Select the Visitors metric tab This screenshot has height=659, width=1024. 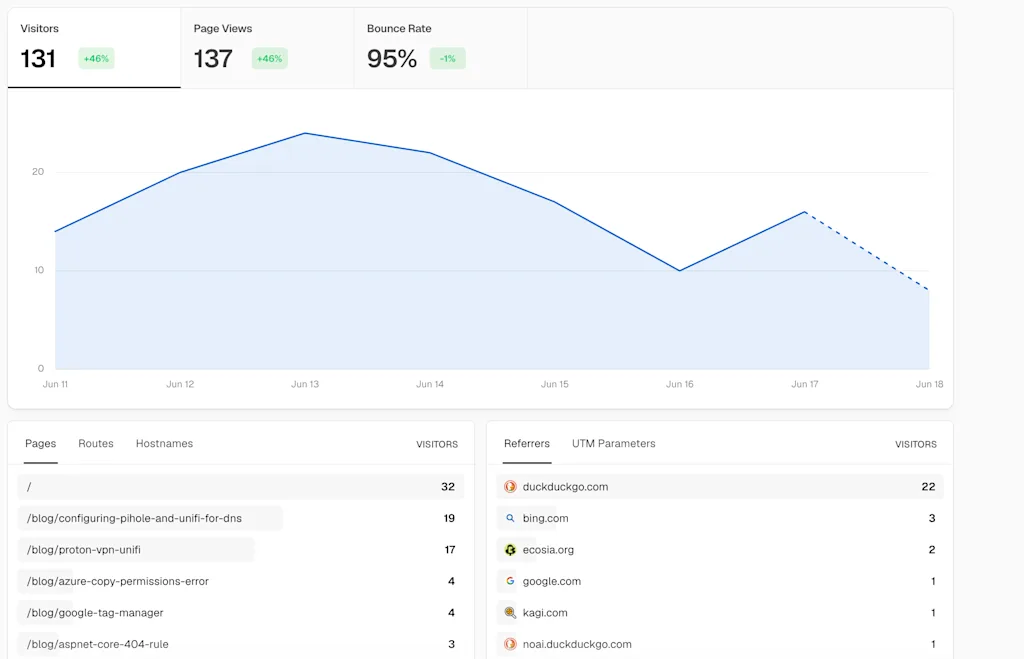click(94, 48)
